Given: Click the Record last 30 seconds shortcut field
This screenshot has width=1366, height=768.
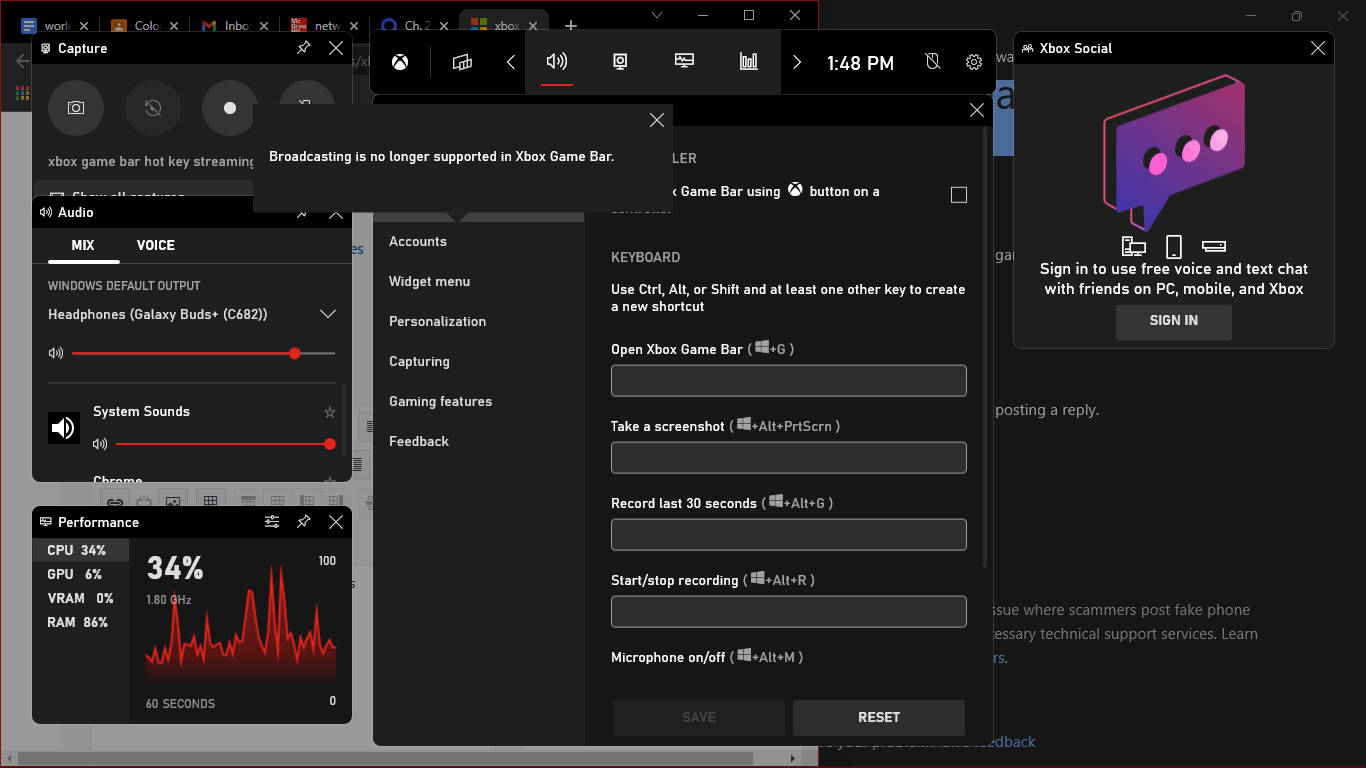Looking at the screenshot, I should click(789, 534).
